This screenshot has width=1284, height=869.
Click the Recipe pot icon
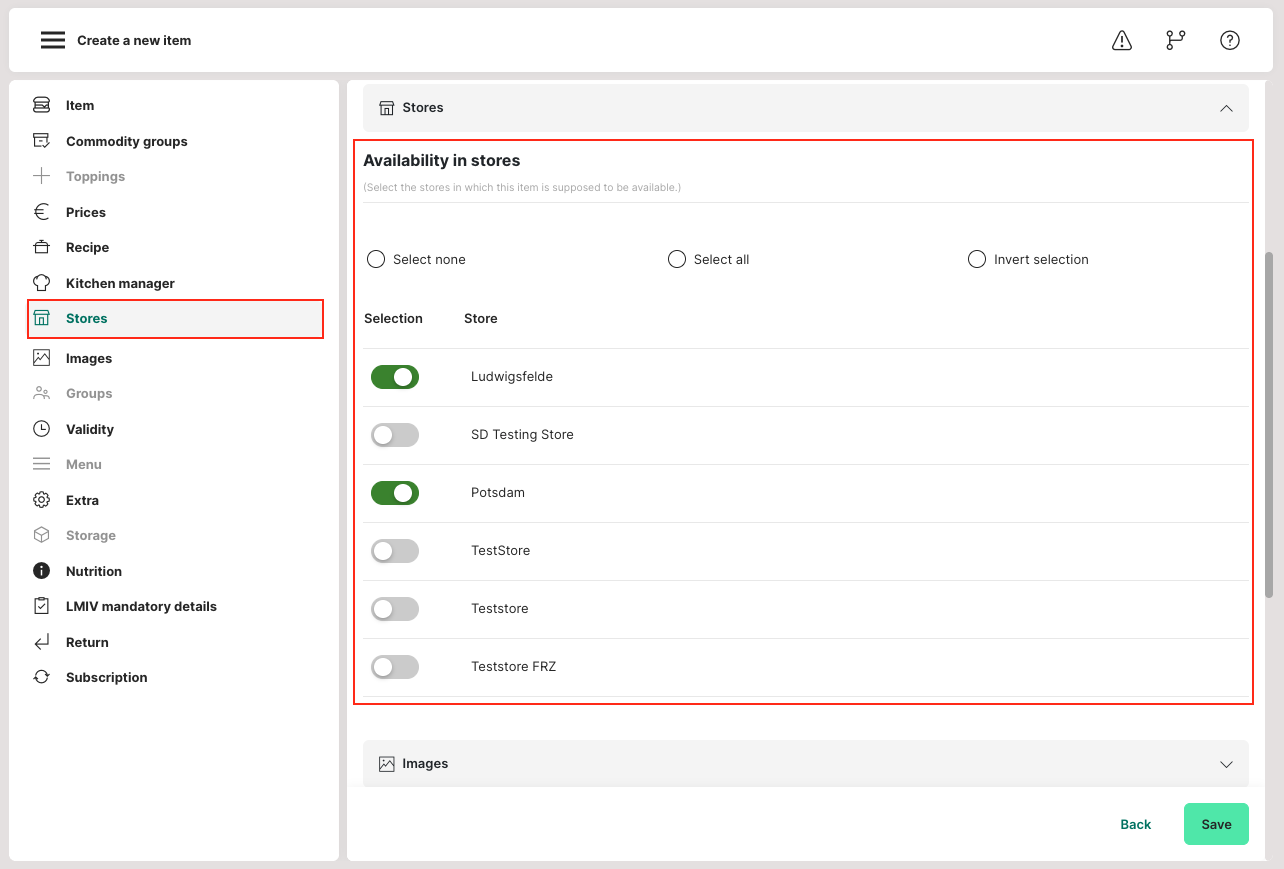[41, 247]
